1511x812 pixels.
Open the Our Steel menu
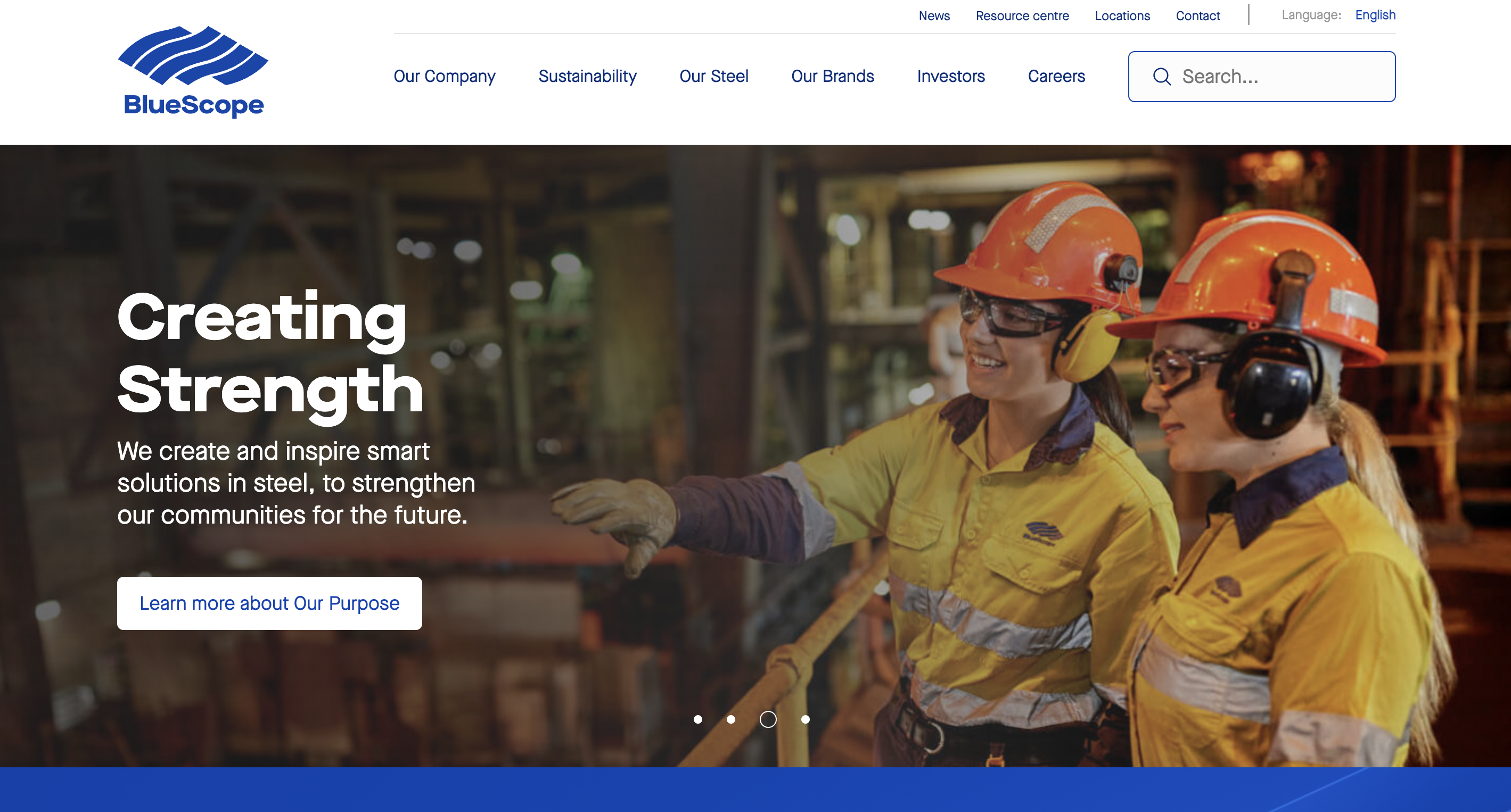714,76
